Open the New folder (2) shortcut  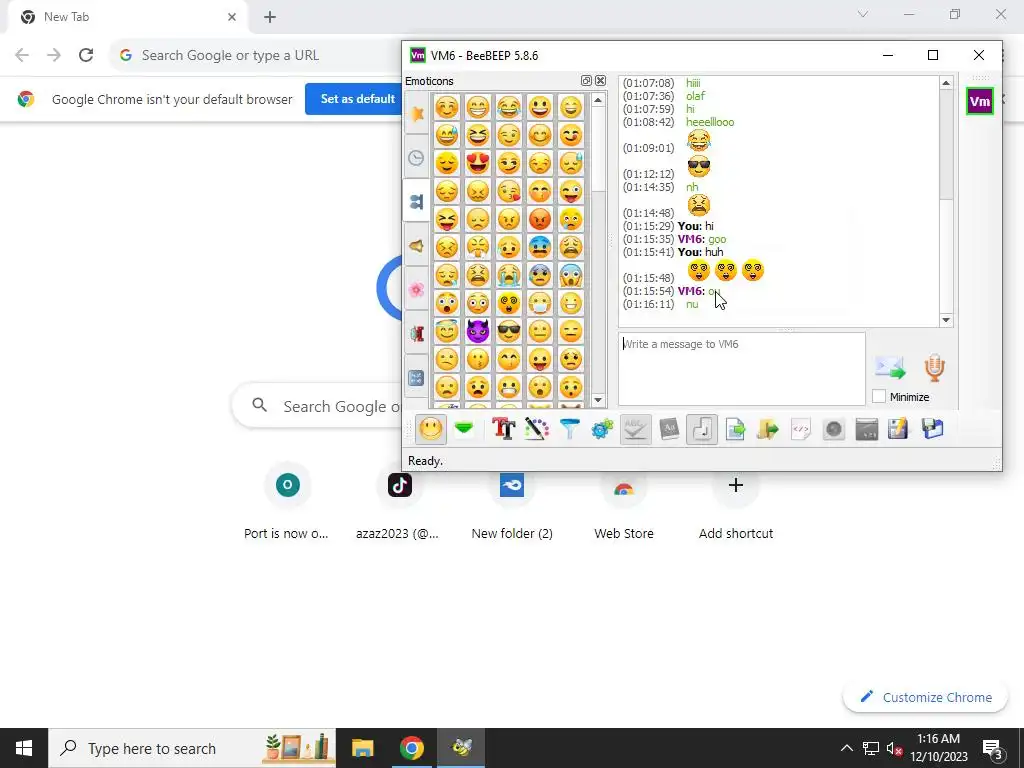(x=512, y=503)
